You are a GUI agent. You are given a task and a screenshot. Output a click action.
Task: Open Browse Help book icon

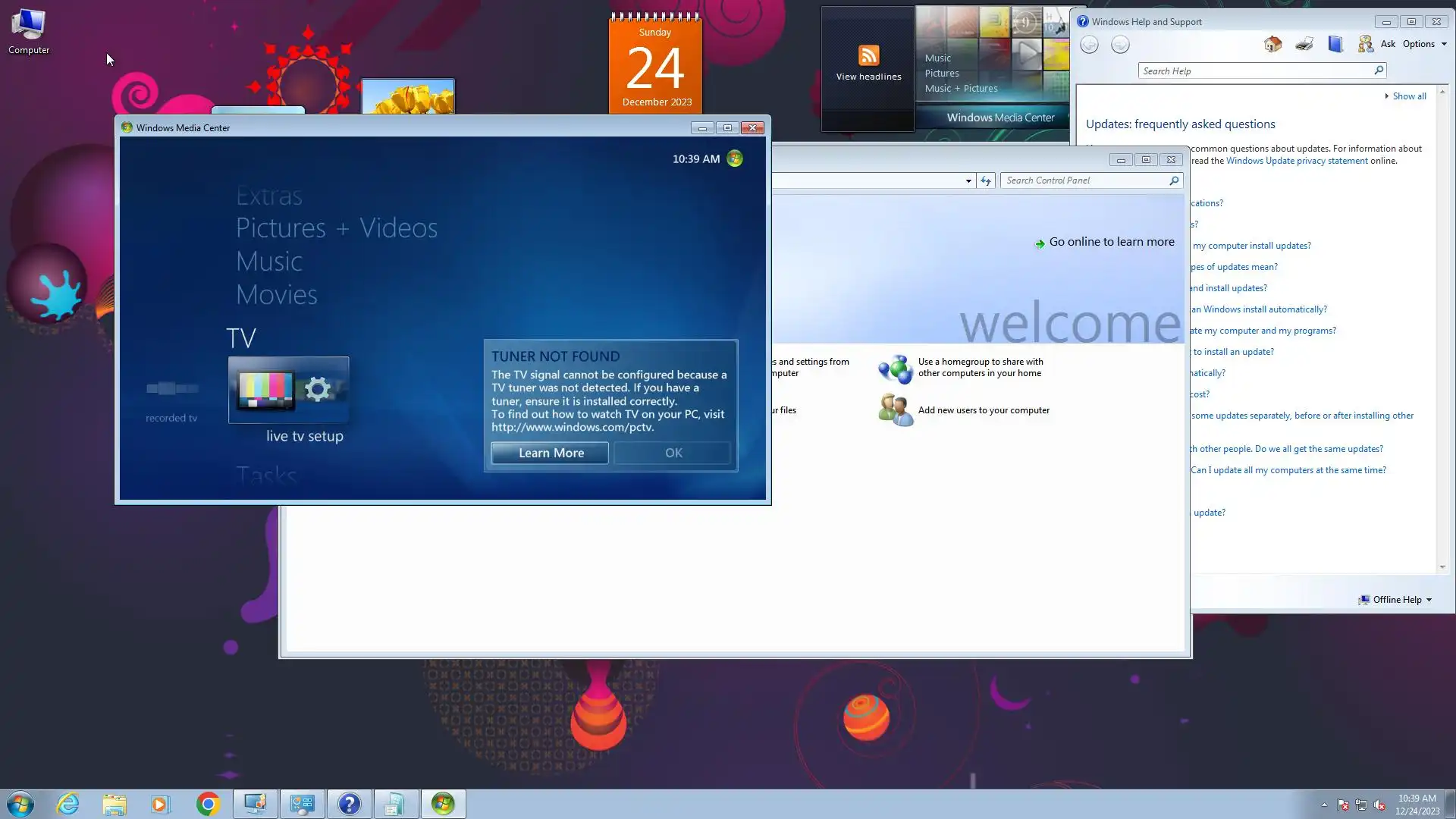click(x=1335, y=44)
